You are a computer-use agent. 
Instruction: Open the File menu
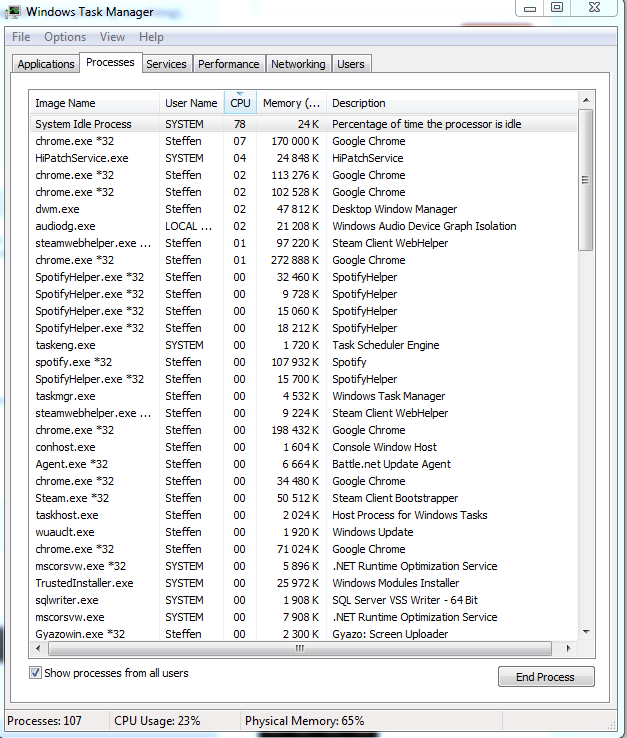[x=21, y=37]
